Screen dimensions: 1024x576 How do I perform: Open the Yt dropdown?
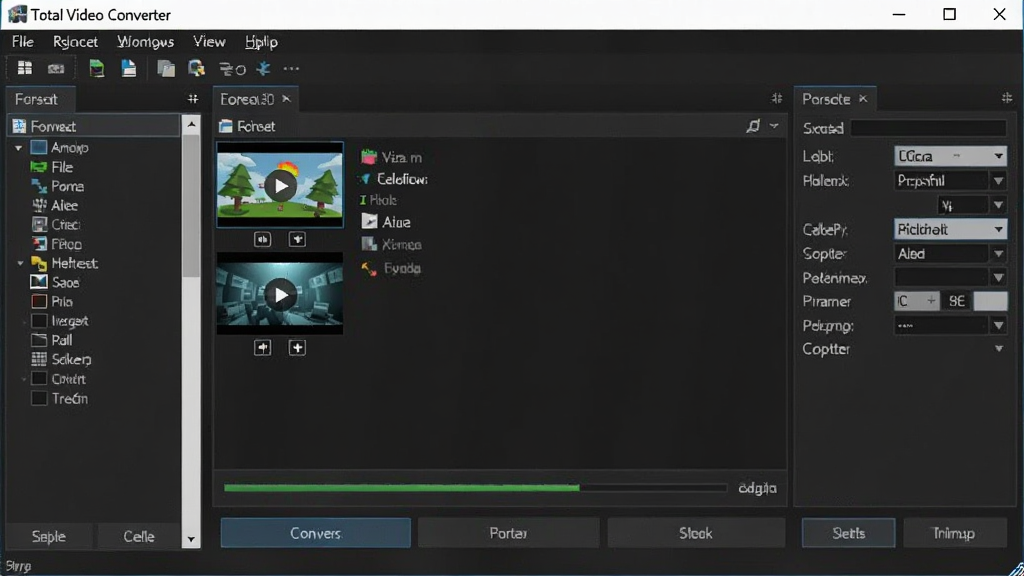pos(972,205)
